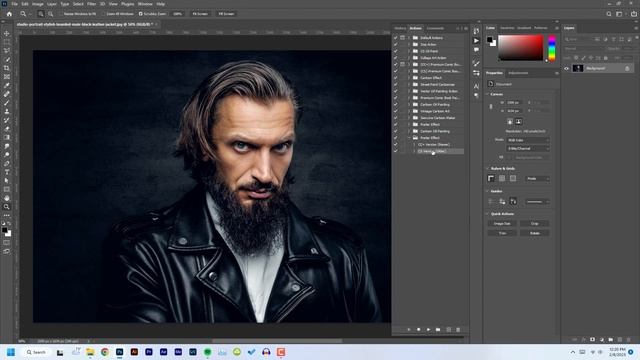
Task: Click the Windows Start button
Action: point(11,352)
